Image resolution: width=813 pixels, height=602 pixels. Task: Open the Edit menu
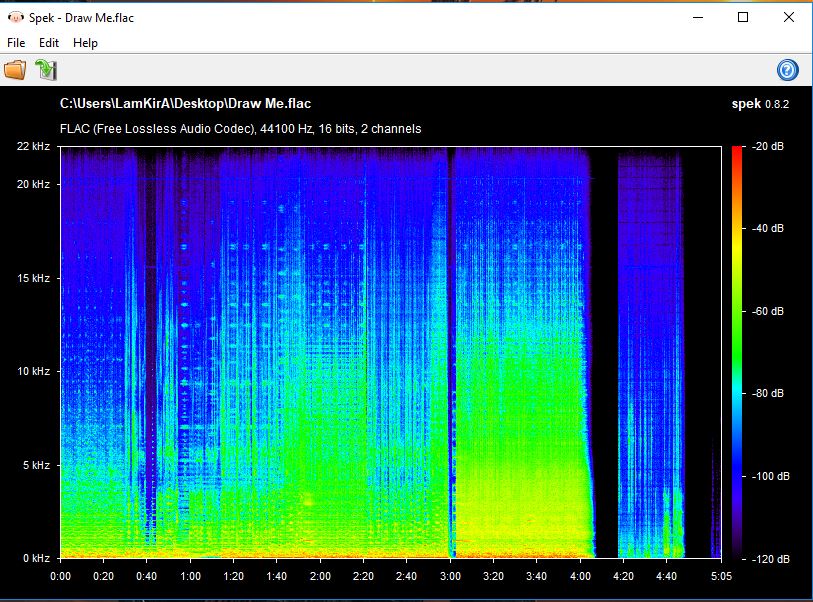pos(49,43)
